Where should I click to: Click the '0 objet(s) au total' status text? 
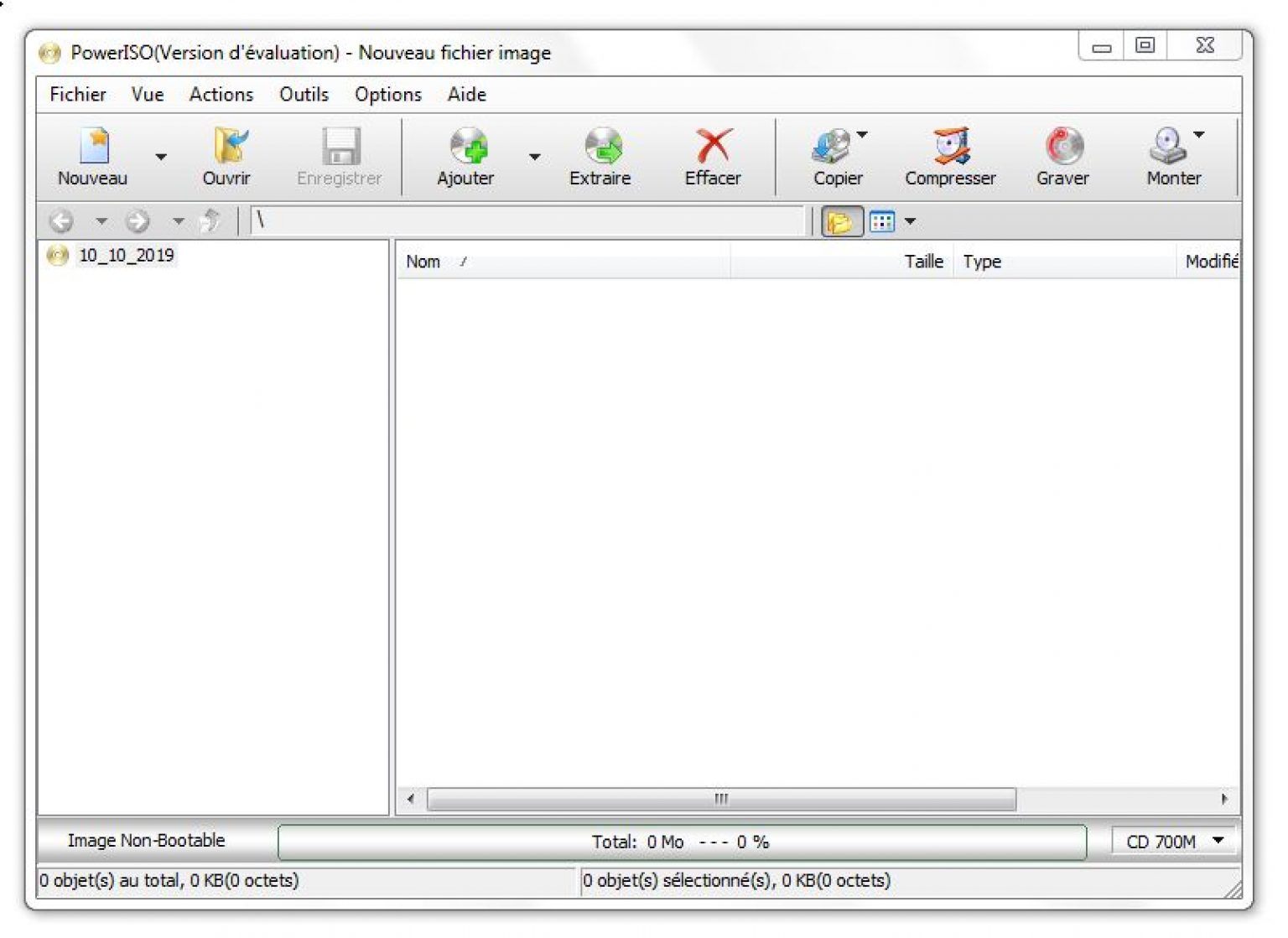[169, 881]
